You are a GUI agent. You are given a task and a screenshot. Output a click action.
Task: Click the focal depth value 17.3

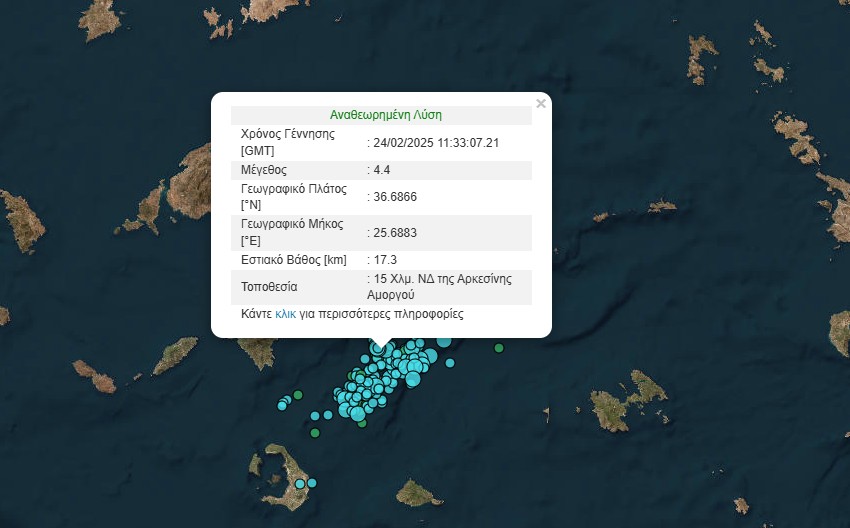coord(384,260)
